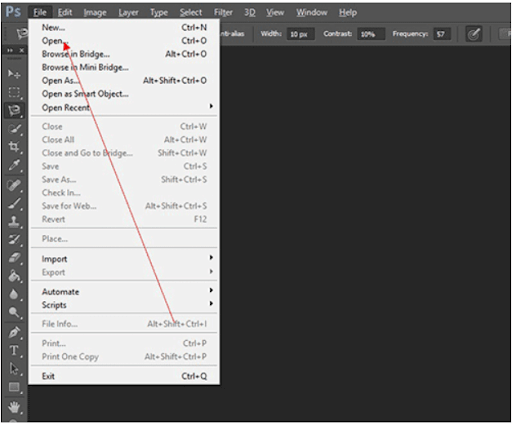512x425 pixels.
Task: Open the Edit menu
Action: (65, 13)
